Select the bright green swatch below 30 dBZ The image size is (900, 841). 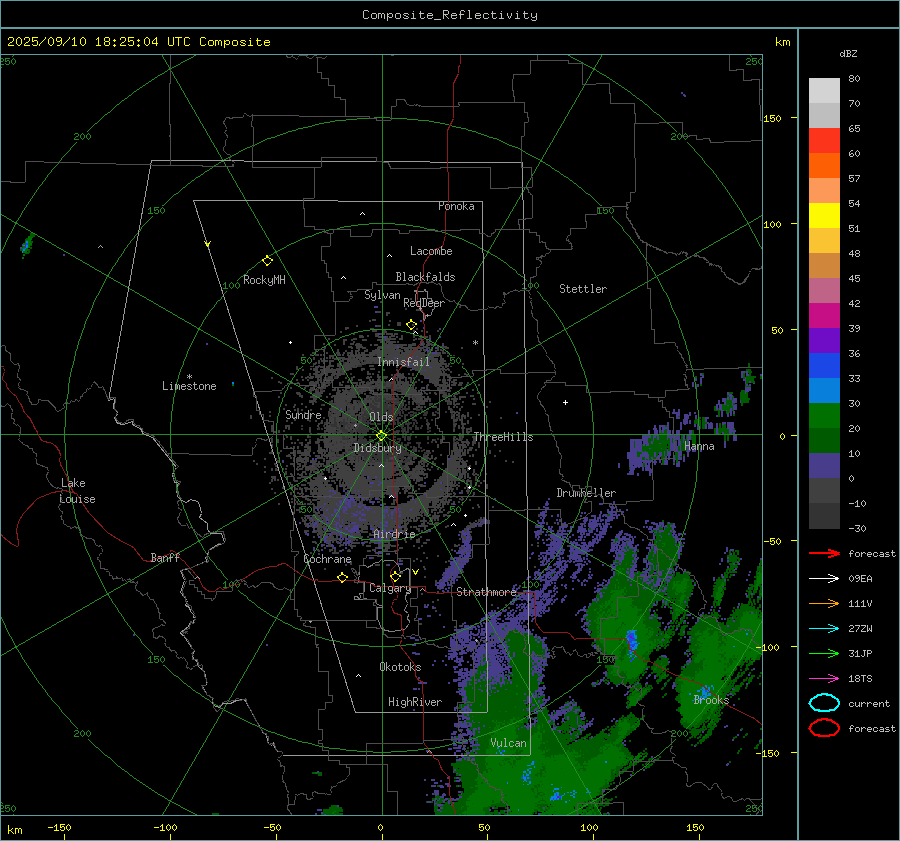pos(824,416)
